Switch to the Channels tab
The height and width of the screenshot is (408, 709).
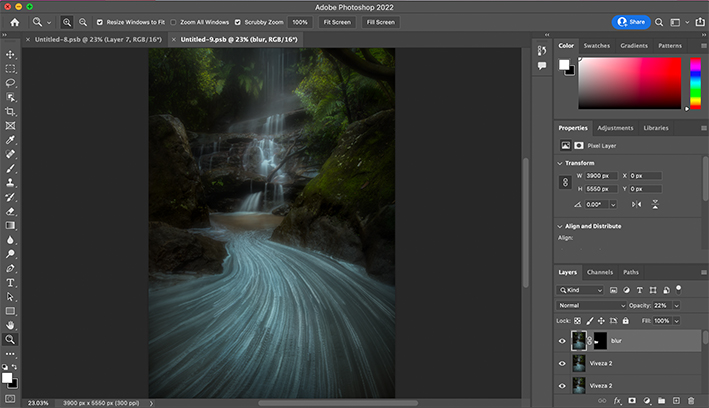600,272
